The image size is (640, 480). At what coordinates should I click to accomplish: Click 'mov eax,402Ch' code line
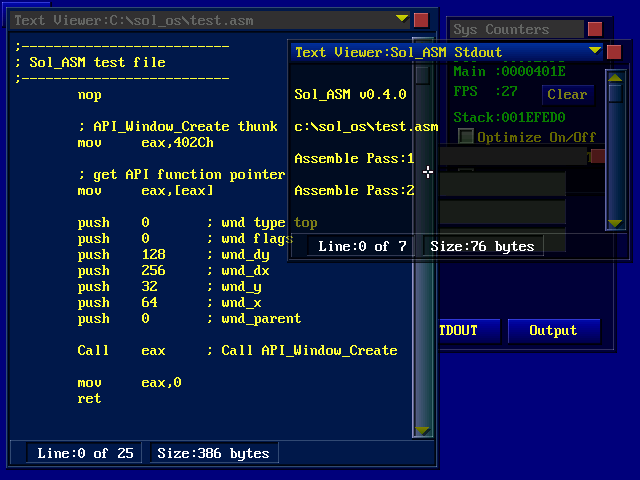coord(145,143)
